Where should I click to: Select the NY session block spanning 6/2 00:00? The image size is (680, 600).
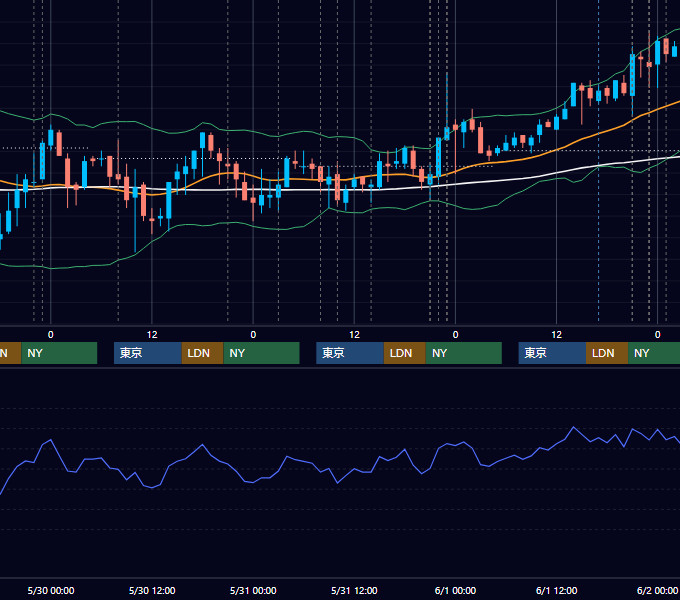[x=654, y=353]
